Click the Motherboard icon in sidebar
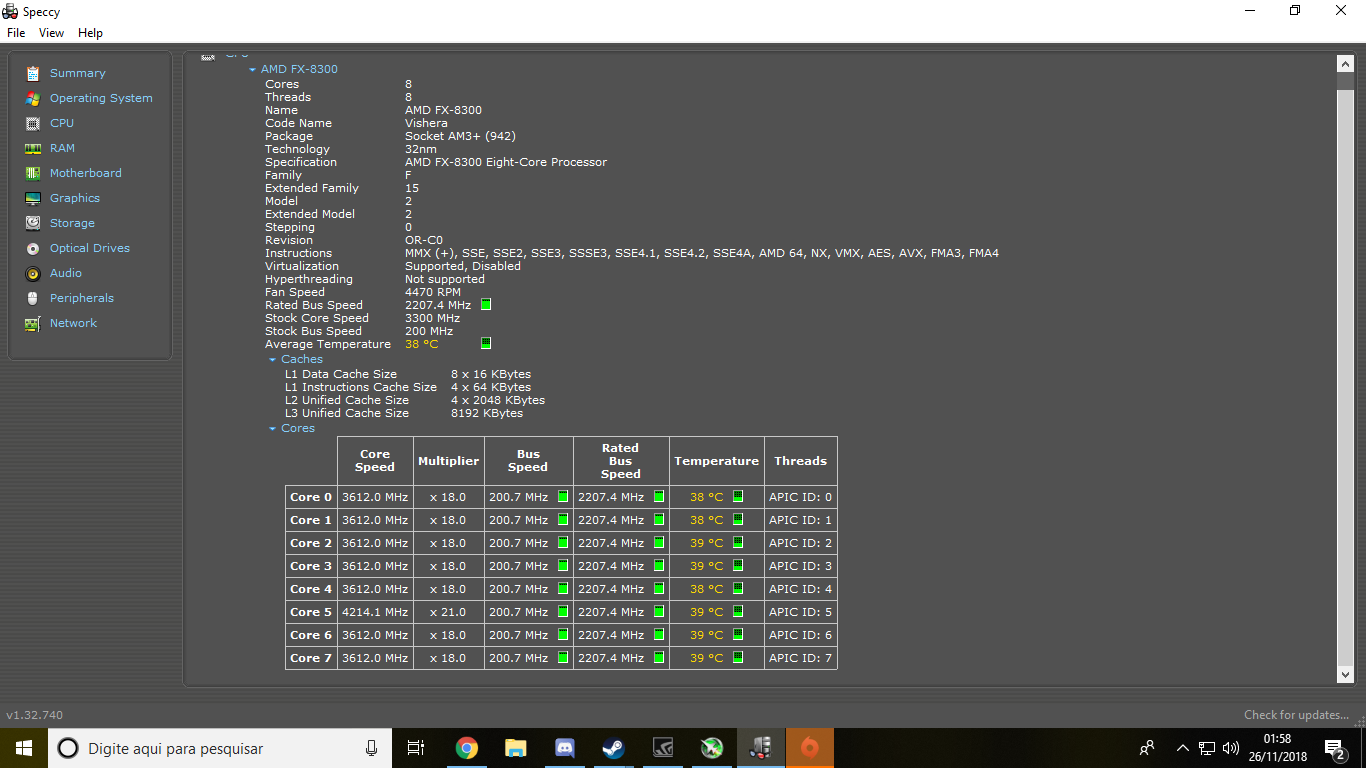This screenshot has height=768, width=1366. point(33,173)
